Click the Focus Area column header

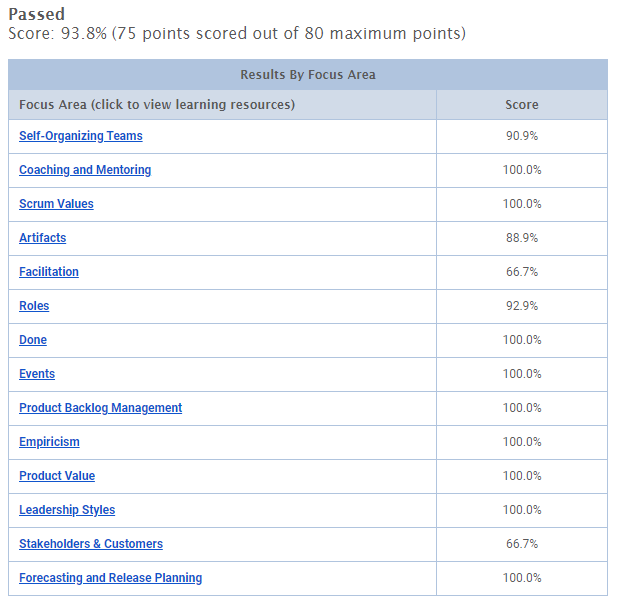point(157,105)
